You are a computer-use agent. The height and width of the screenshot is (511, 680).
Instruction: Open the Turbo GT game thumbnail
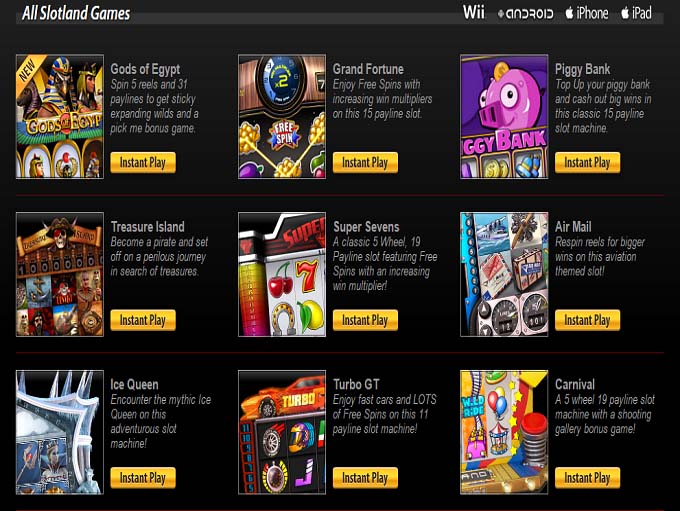coord(282,432)
